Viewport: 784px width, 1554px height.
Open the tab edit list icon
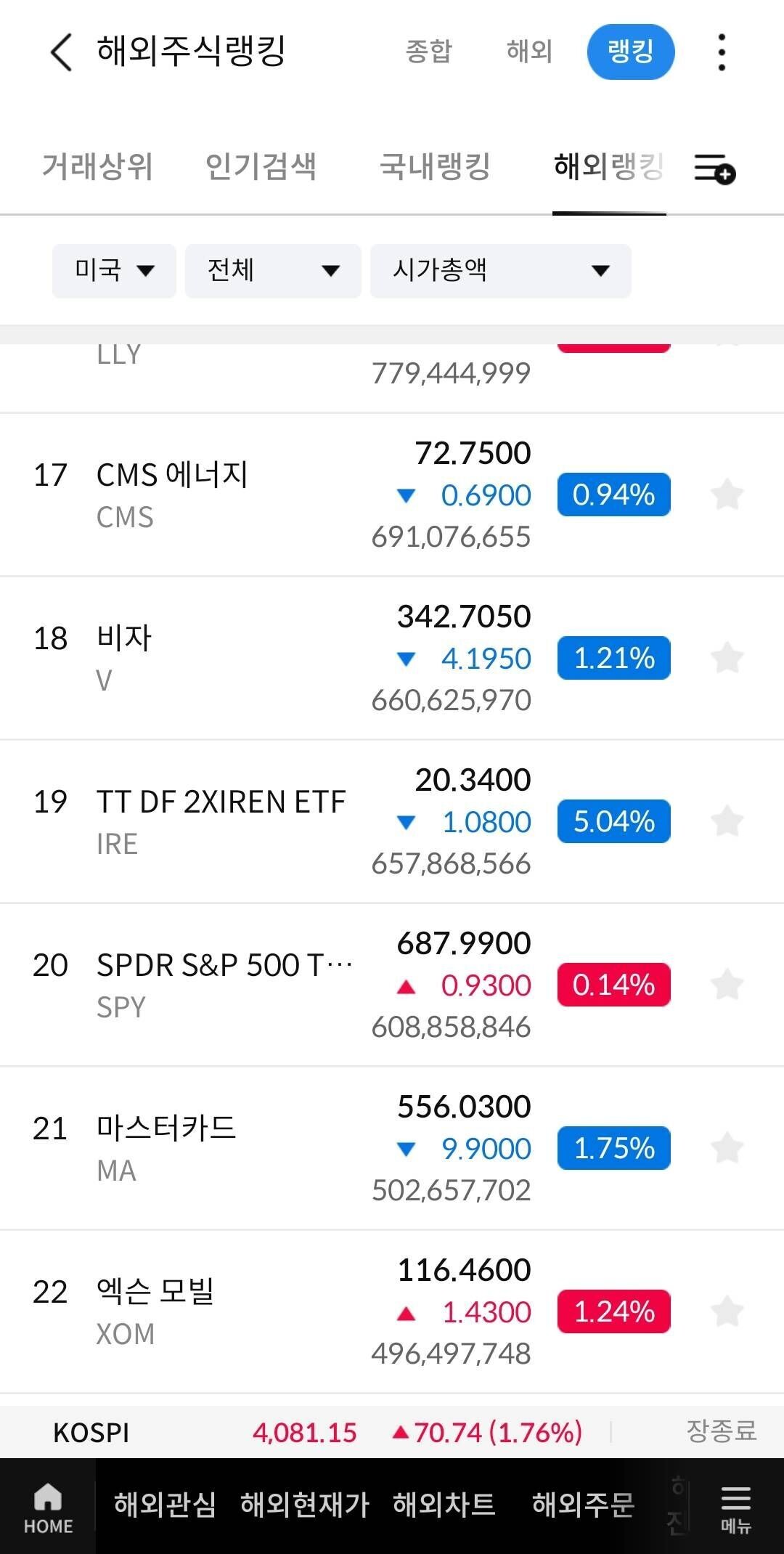(x=714, y=168)
